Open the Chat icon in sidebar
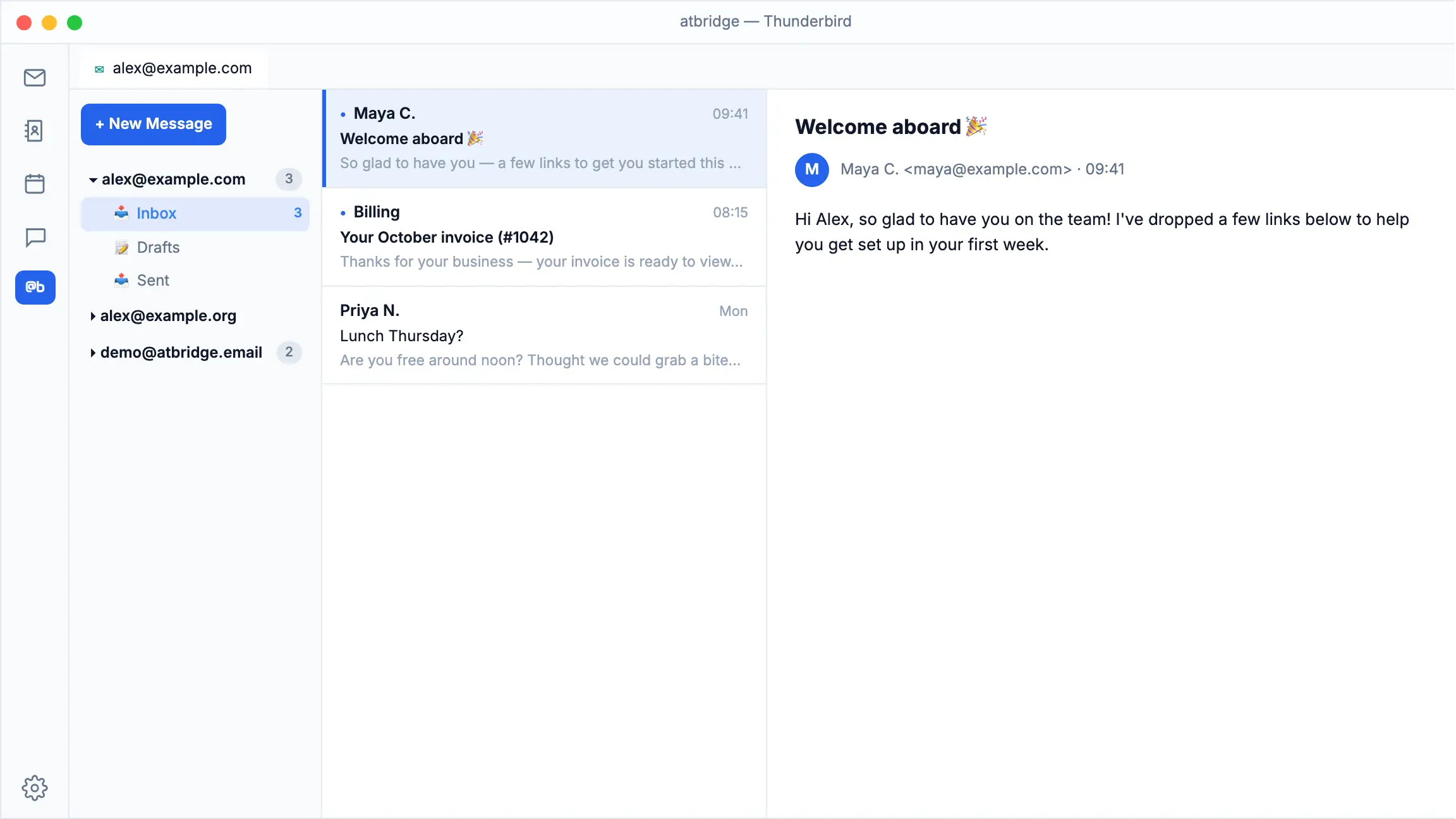Screen dimensions: 1456x819 coord(35,238)
